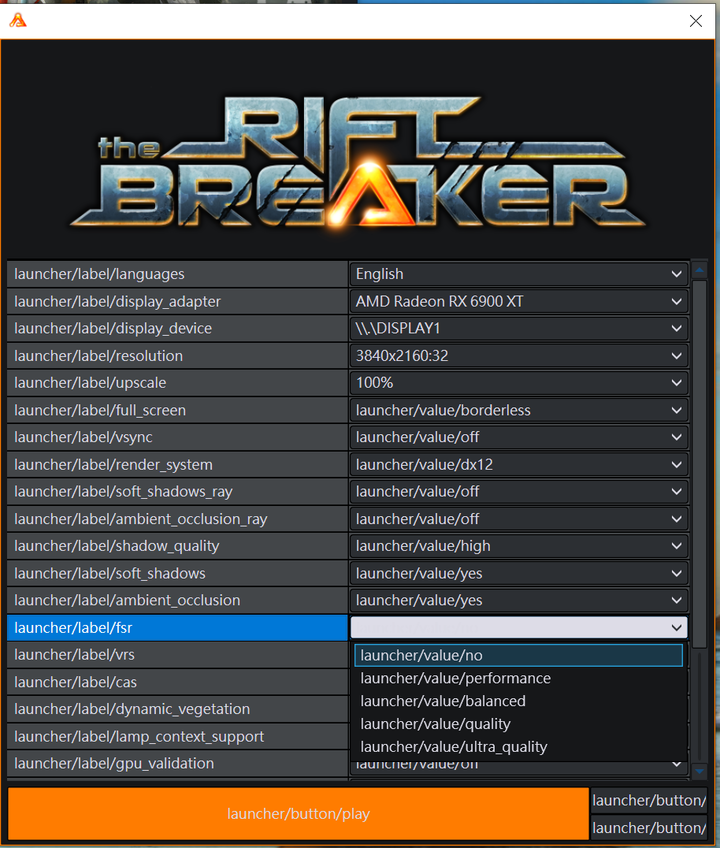Select launcher/value/no in fsr list
The image size is (720, 848).
[x=518, y=655]
